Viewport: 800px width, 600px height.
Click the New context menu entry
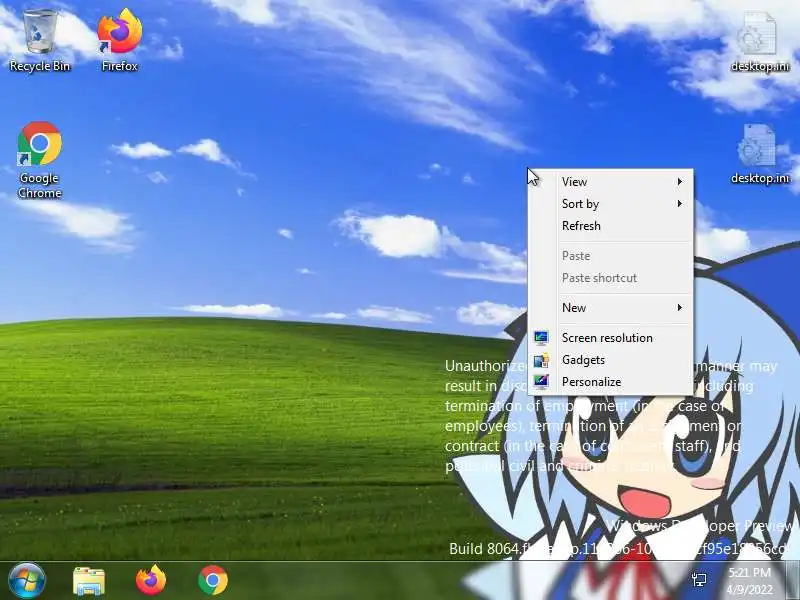611,307
